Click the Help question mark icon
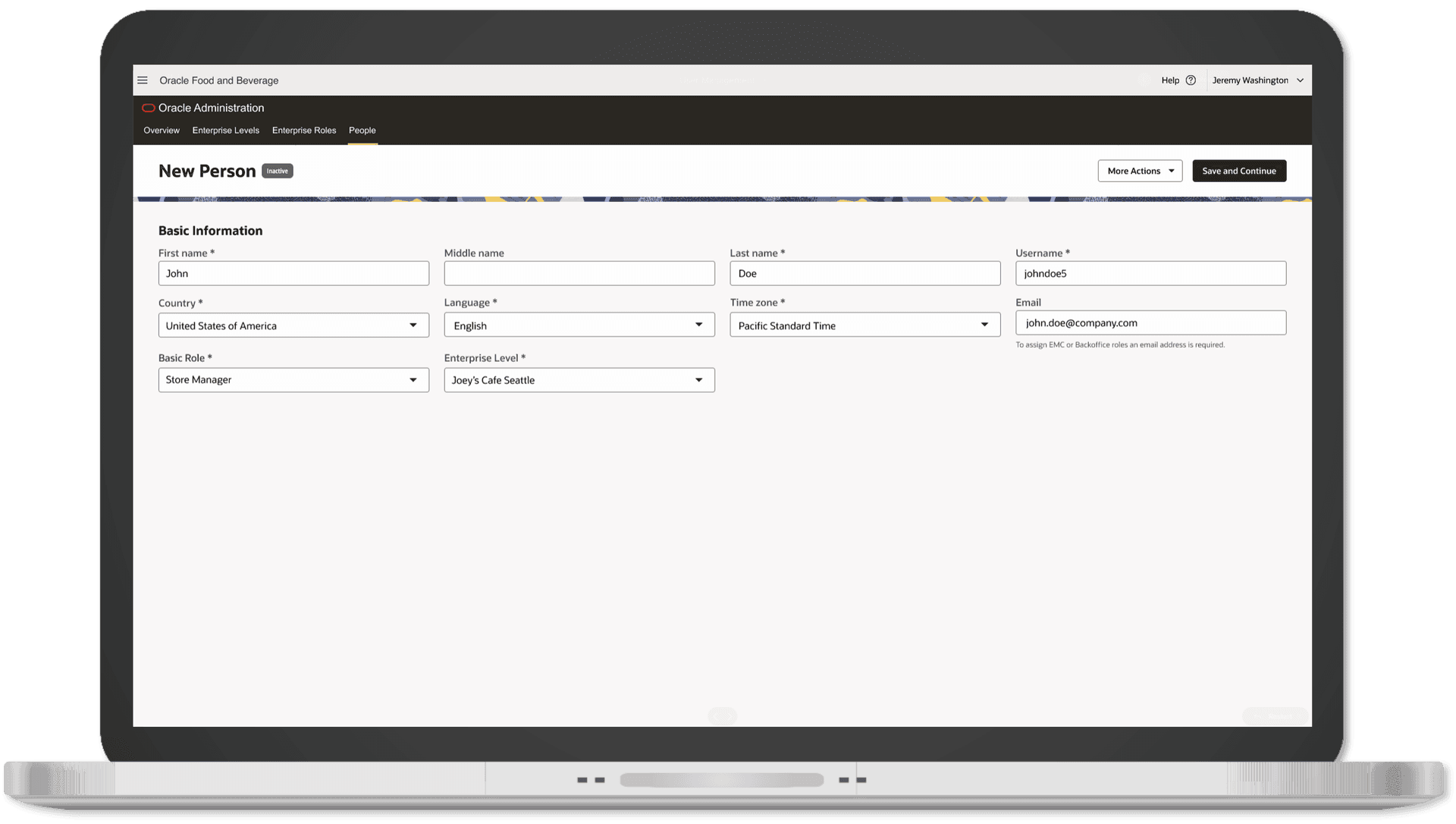1456x824 pixels. click(1191, 80)
